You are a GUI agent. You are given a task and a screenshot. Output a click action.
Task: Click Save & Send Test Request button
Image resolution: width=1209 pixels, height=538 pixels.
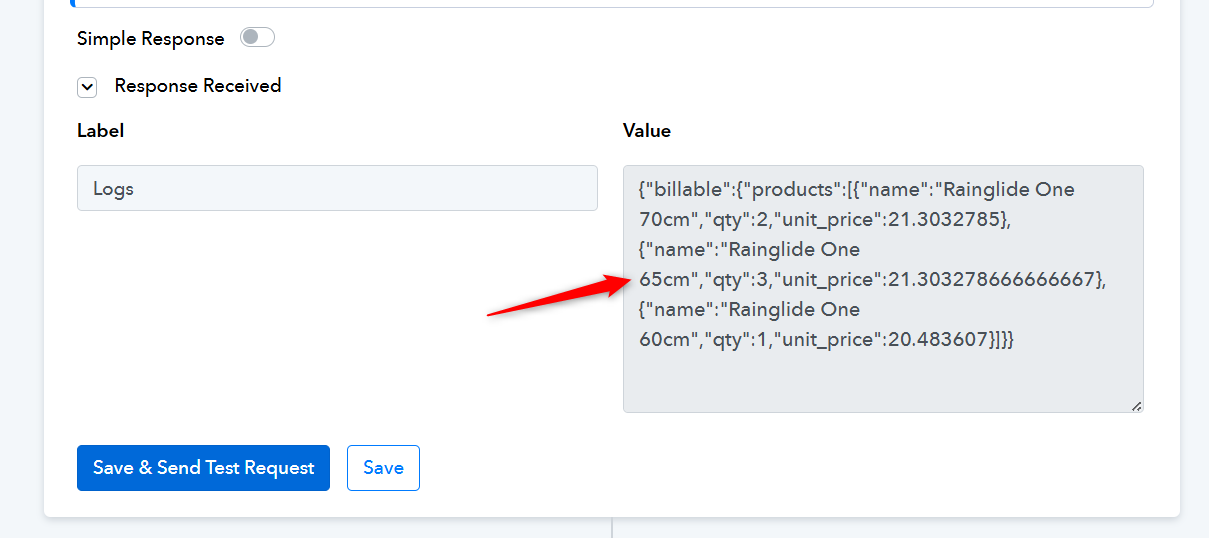(203, 468)
